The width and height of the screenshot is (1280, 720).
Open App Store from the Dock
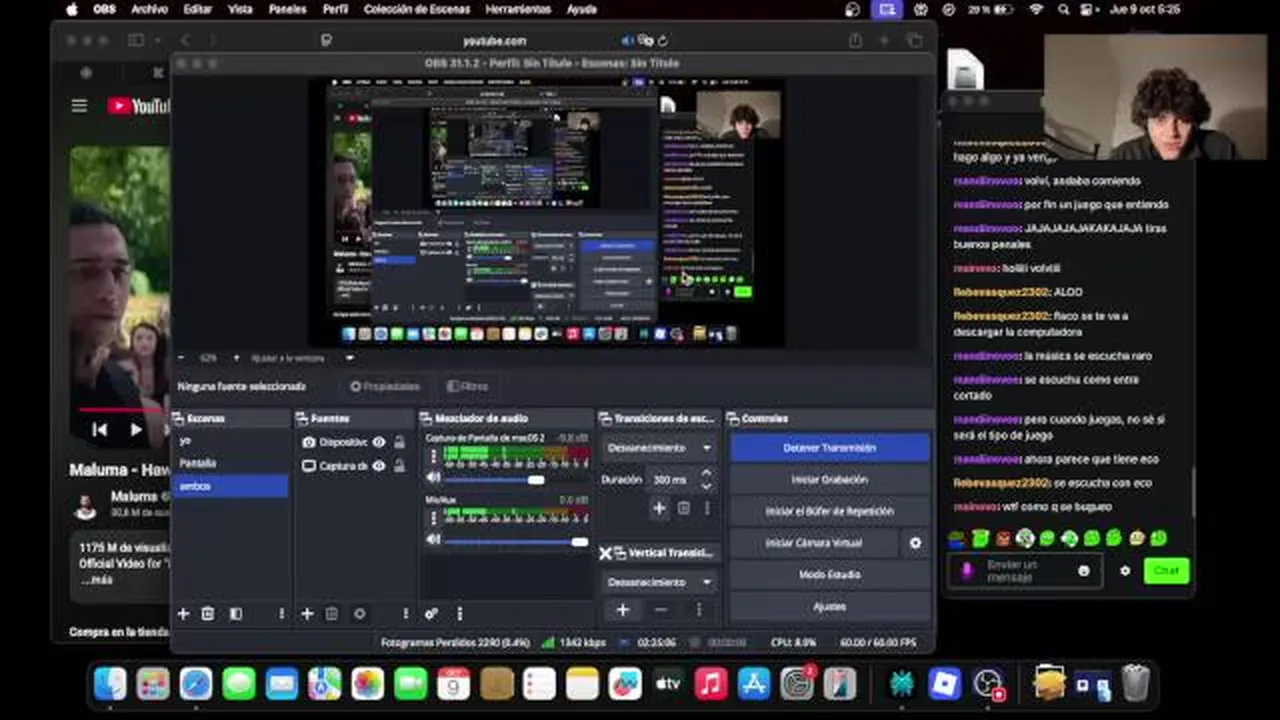tap(754, 684)
